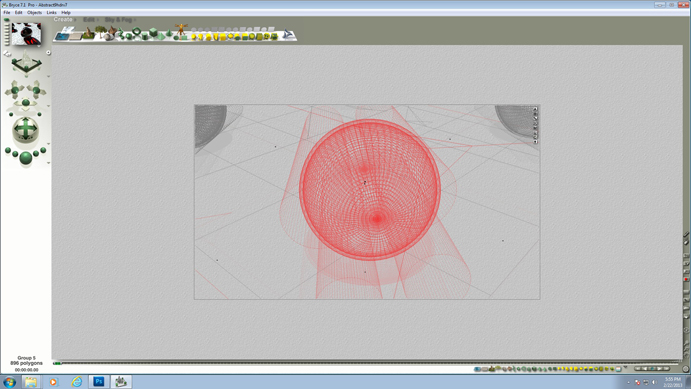
Task: Switch to the Edit palette tab
Action: [89, 19]
